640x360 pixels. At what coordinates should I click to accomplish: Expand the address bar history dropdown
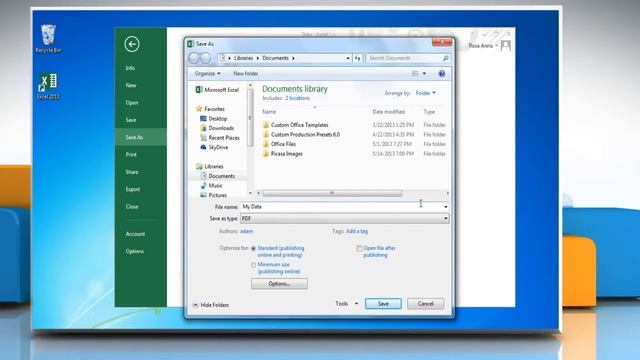(x=348, y=58)
